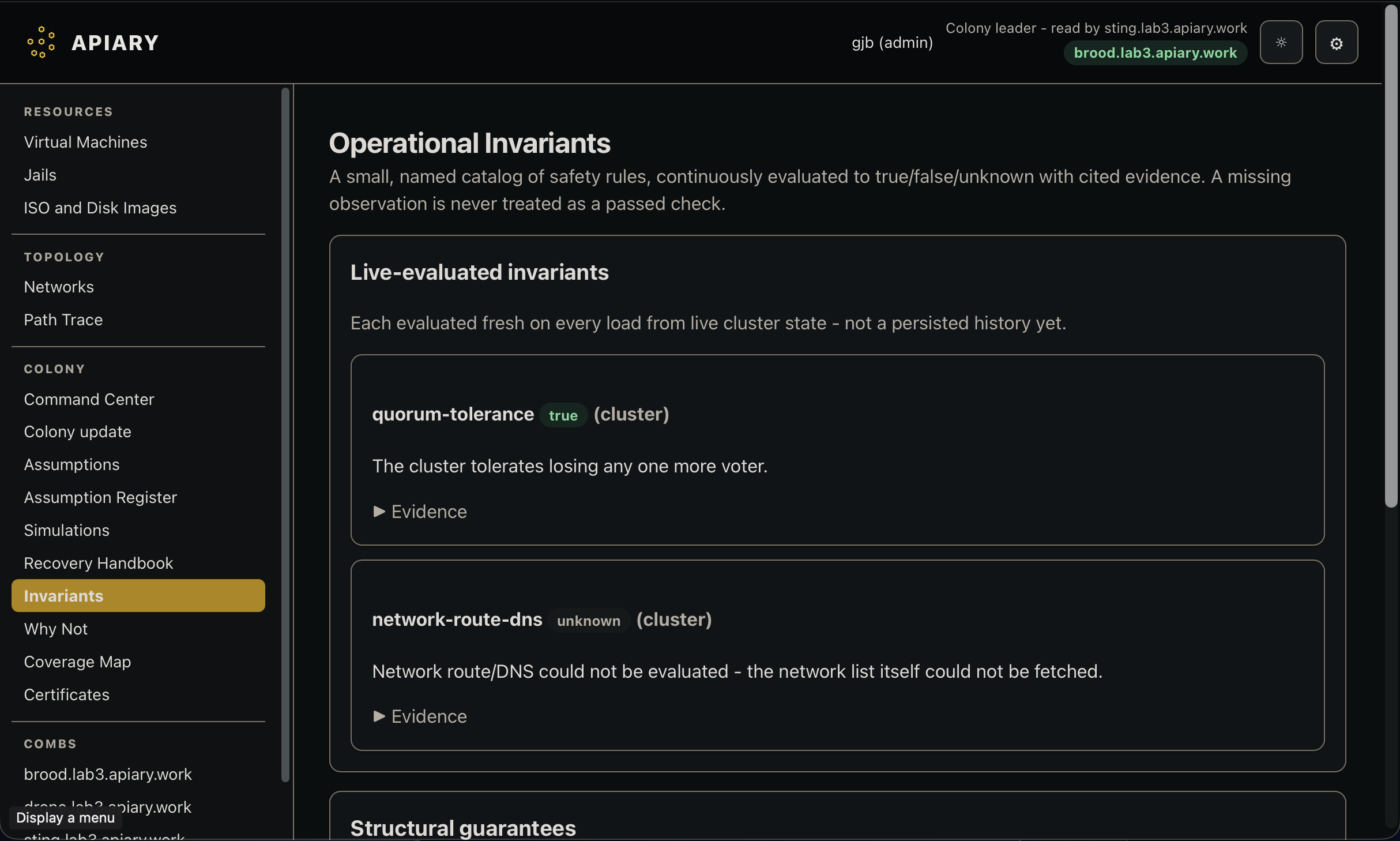This screenshot has height=841, width=1400.
Task: Click the APIARY brand title
Action: [x=115, y=43]
